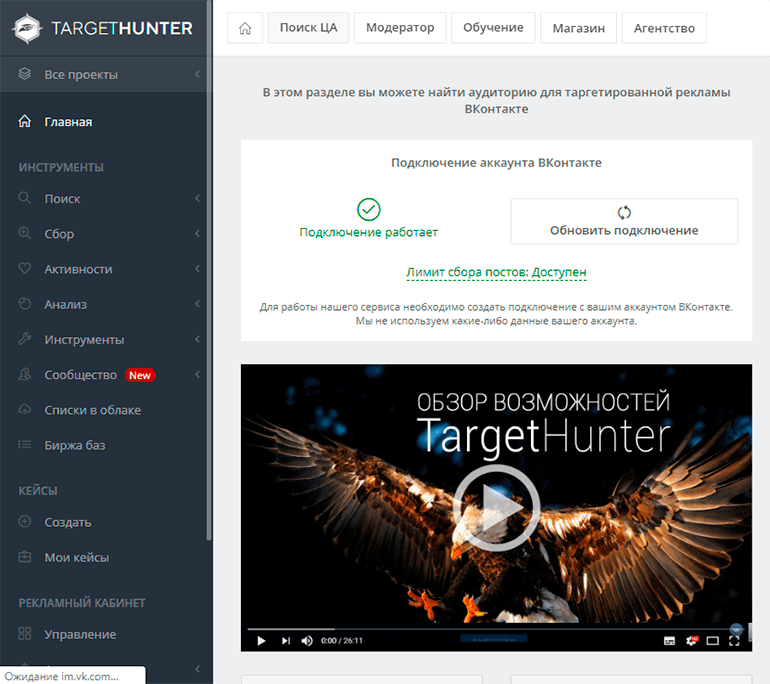Open the Поиск ЦА tab
770x684 pixels.
[308, 28]
